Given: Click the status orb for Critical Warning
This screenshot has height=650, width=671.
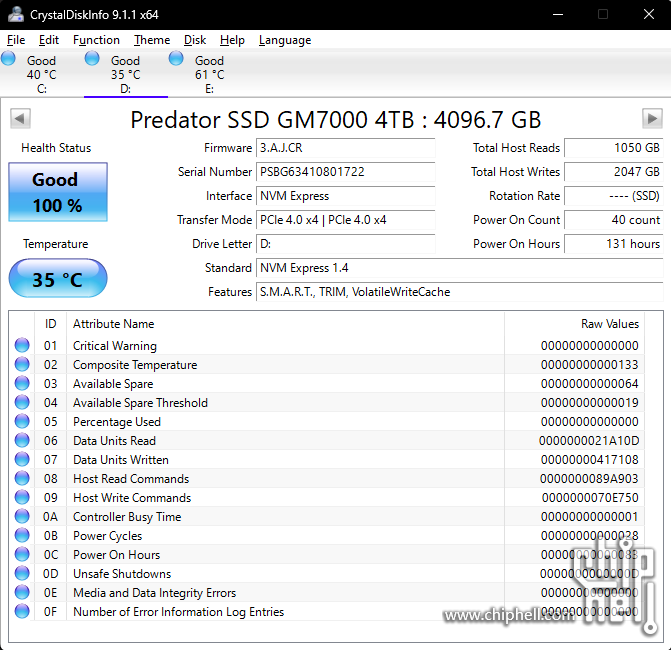Looking at the screenshot, I should (22, 345).
